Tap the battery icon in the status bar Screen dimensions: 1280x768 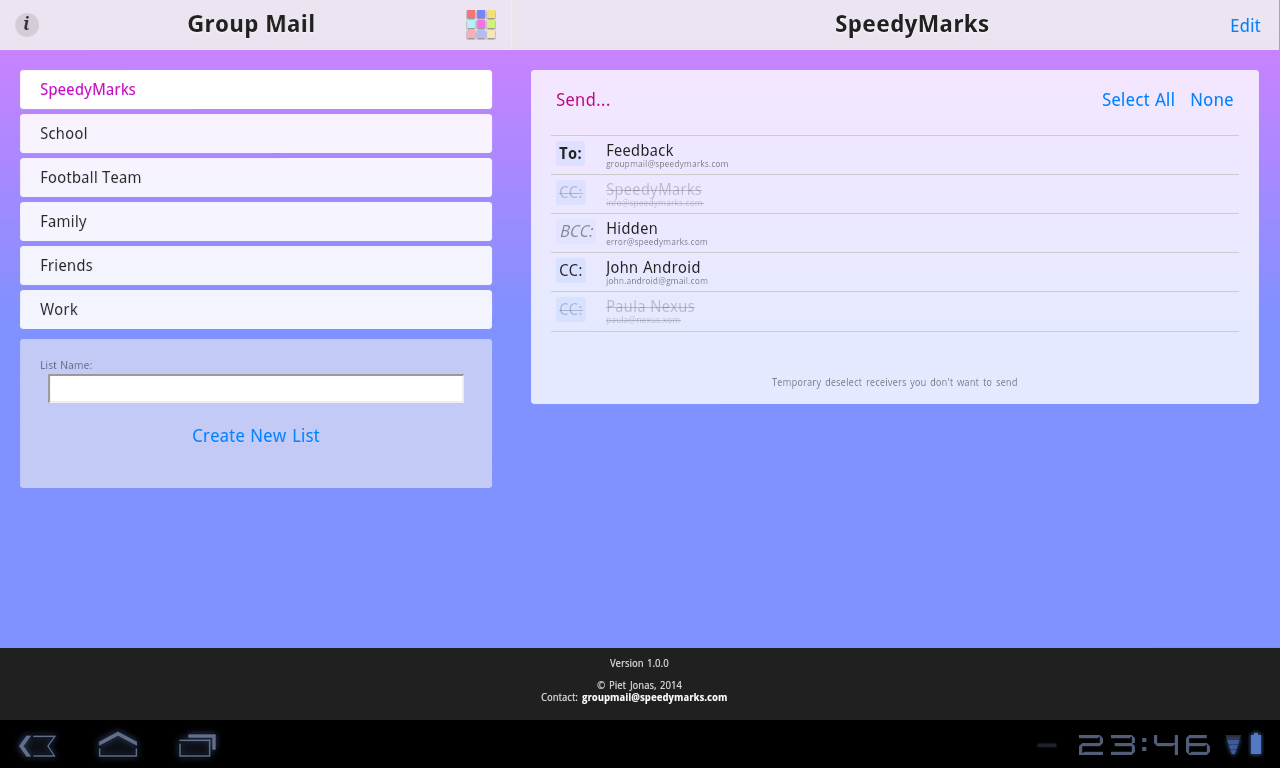1257,744
